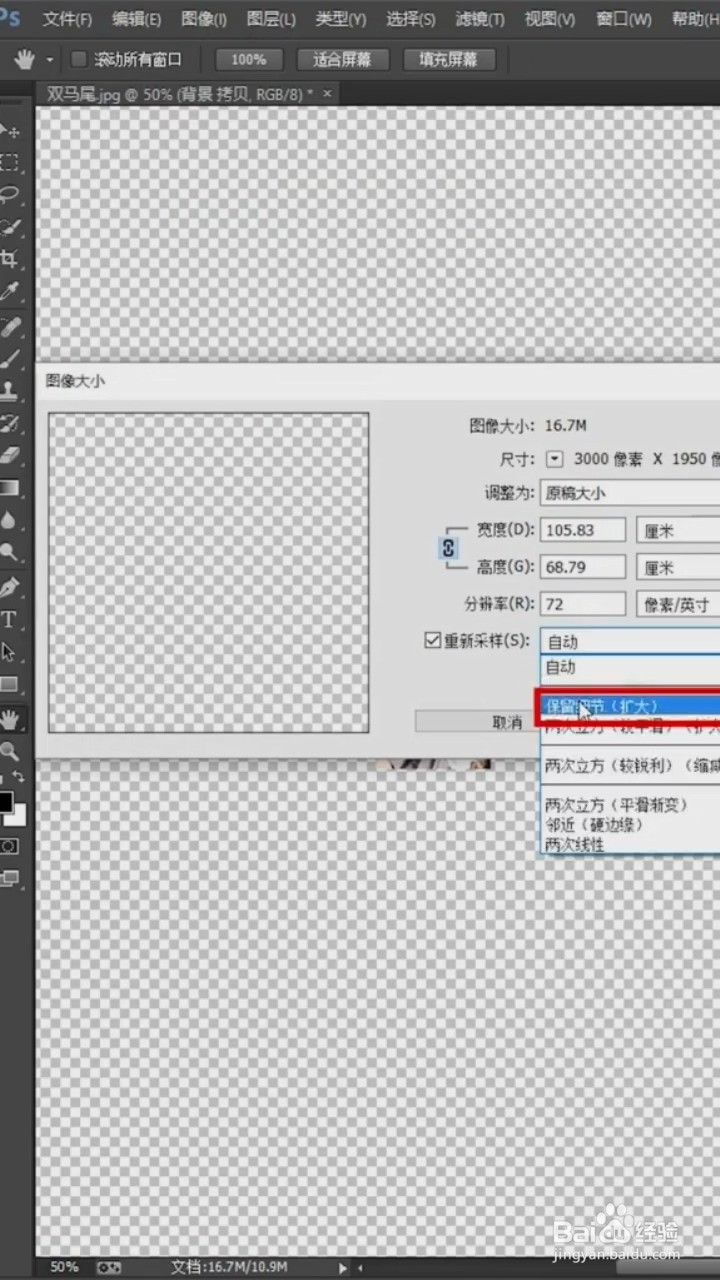
Task: Select the Zoom tool
Action: click(x=9, y=751)
